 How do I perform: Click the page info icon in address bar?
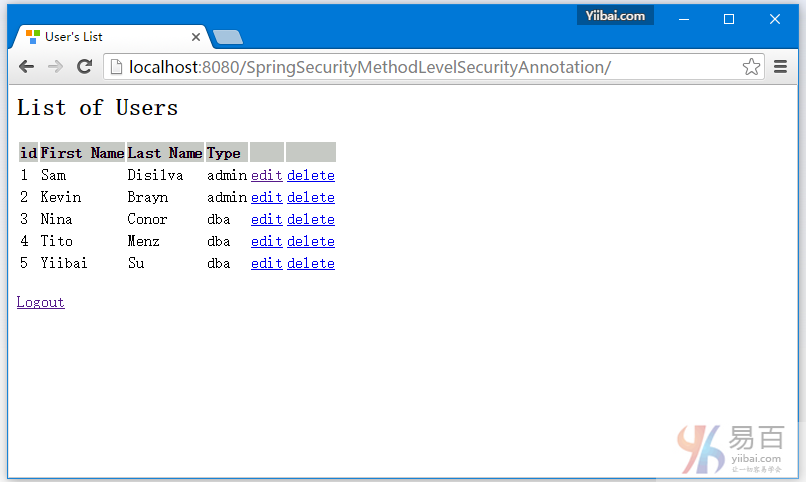[x=117, y=67]
